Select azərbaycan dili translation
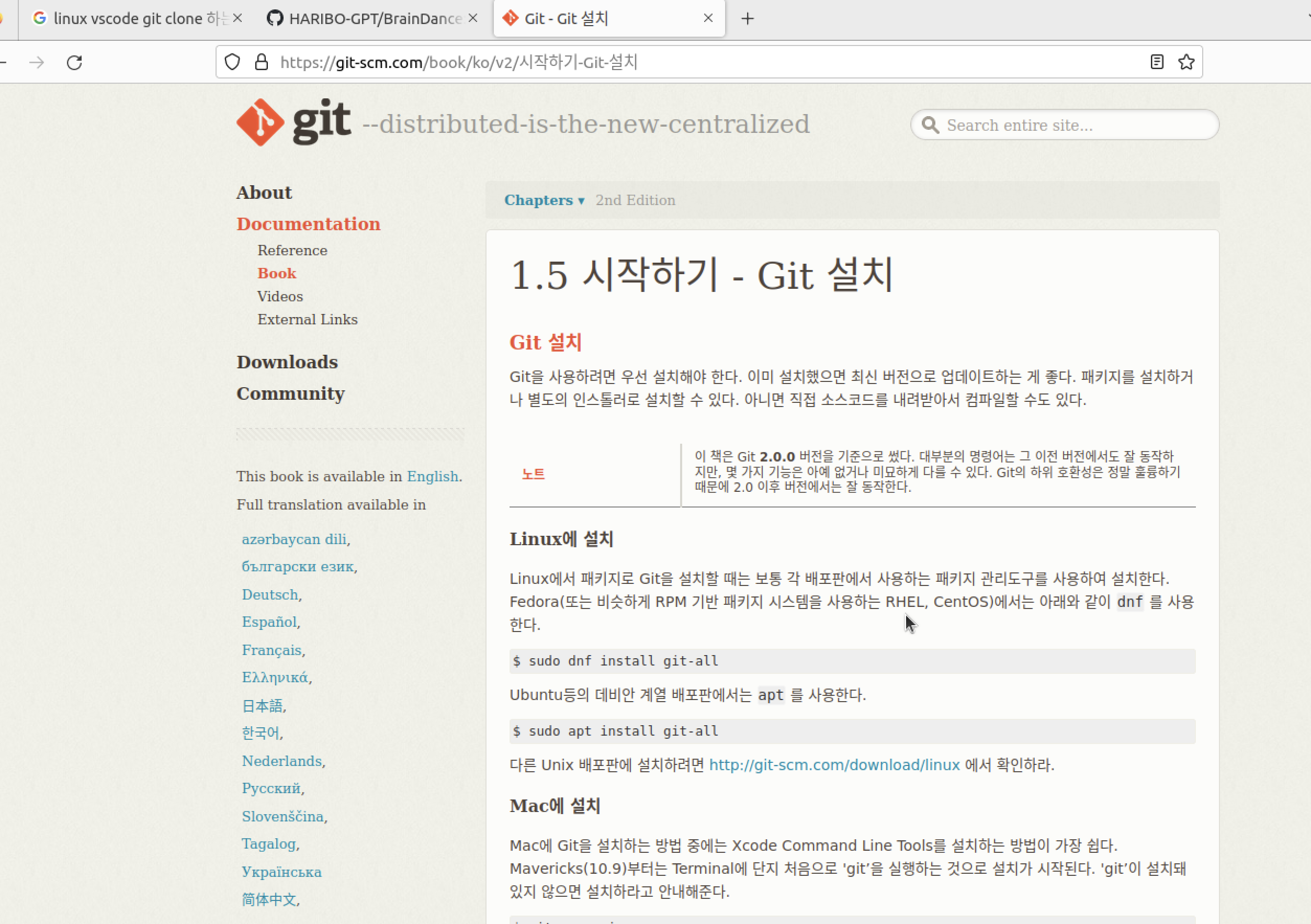The width and height of the screenshot is (1311, 924). pos(294,539)
